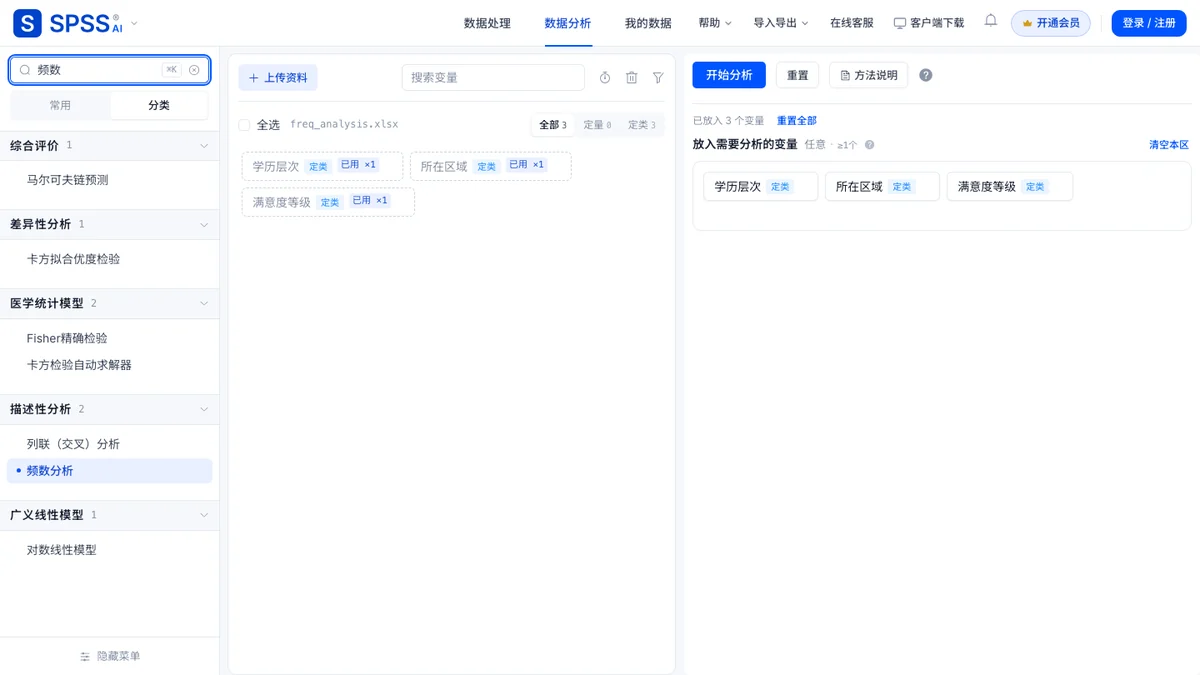Screen dimensions: 1200x675
Task: Select 频数分析 method
Action: 109,471
